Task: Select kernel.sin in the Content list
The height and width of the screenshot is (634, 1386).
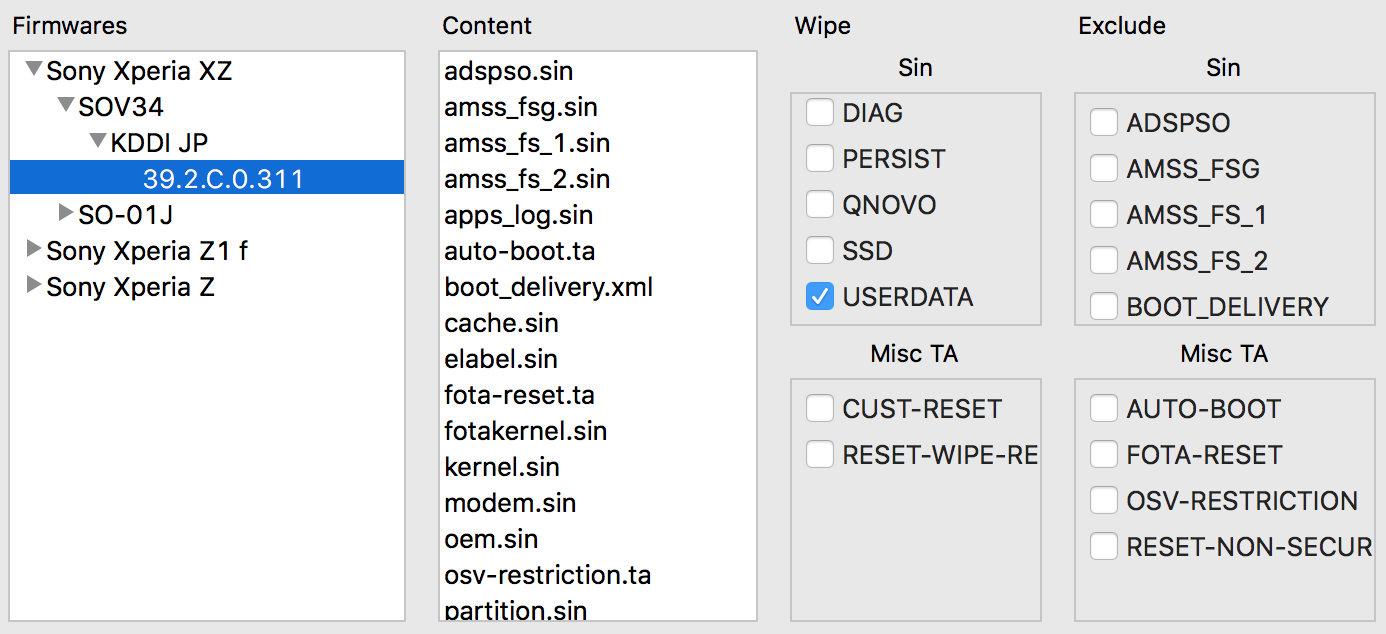Action: pyautogui.click(x=501, y=467)
